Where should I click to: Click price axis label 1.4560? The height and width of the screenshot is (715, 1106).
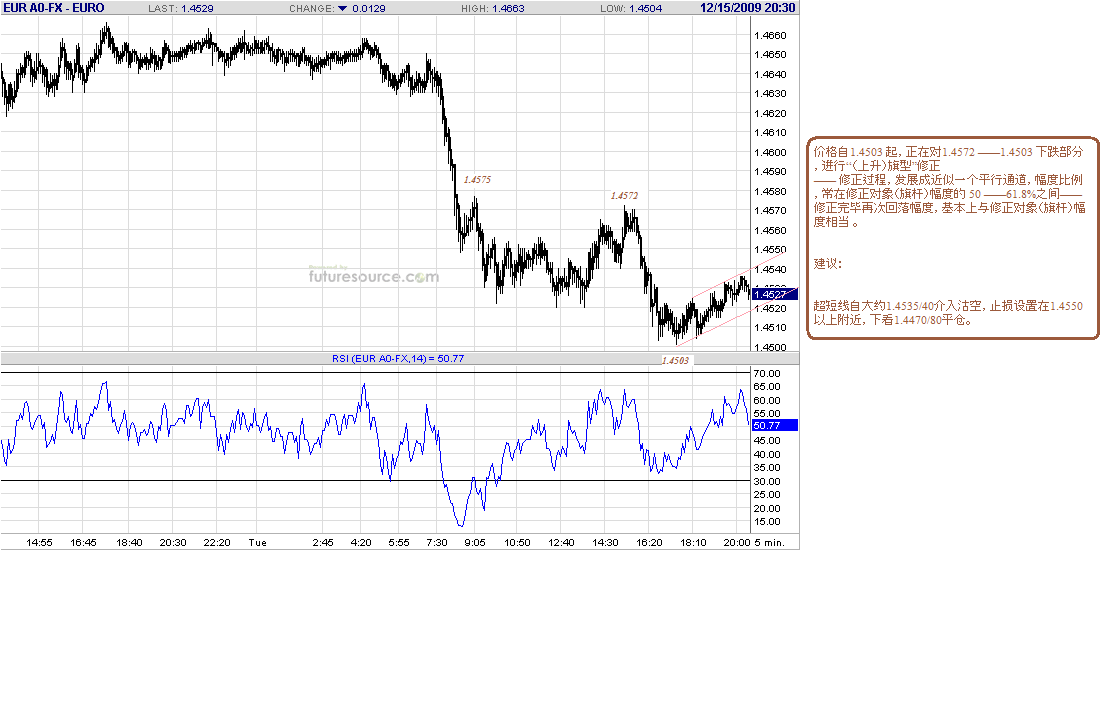click(770, 230)
